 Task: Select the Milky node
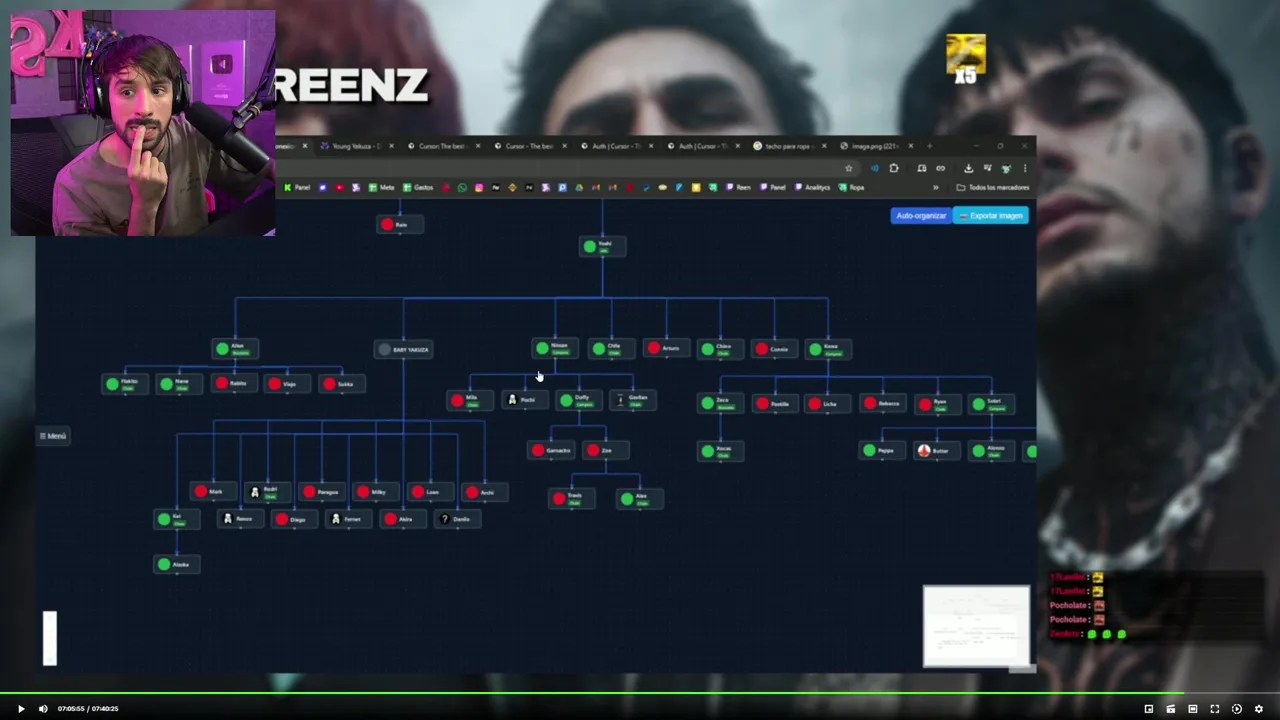tap(376, 491)
